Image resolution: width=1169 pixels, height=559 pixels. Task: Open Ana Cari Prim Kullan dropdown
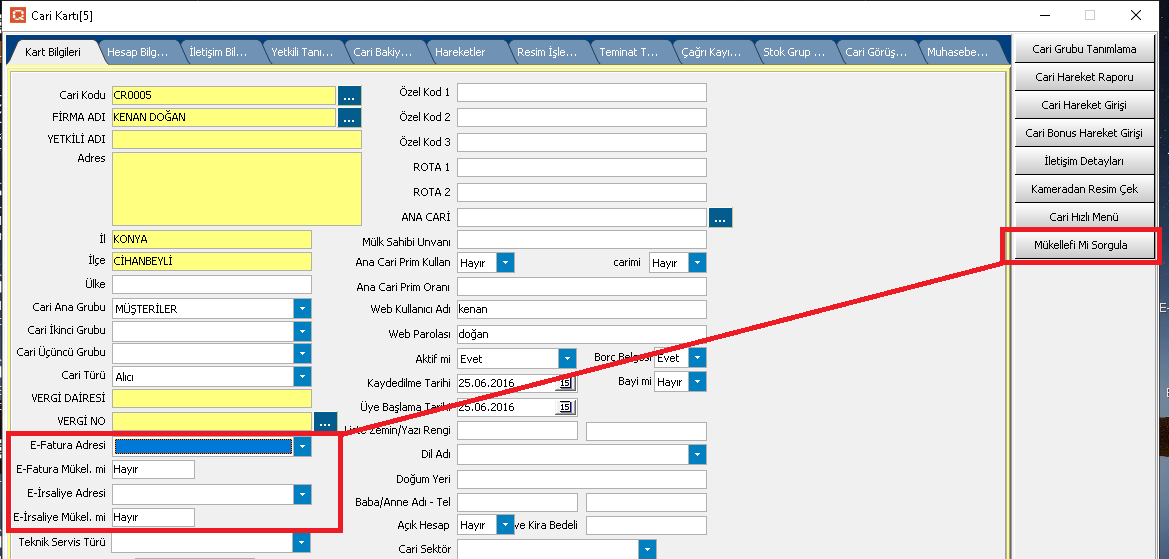tap(505, 263)
